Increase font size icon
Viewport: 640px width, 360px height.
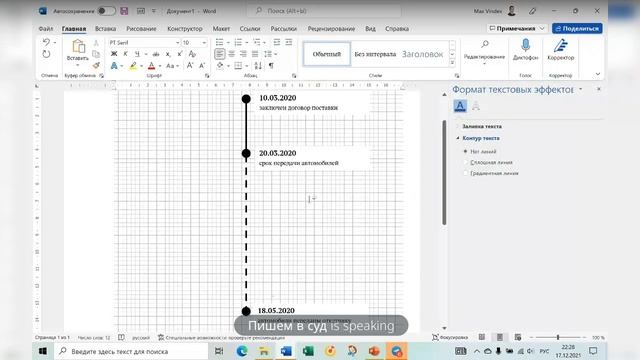point(190,65)
